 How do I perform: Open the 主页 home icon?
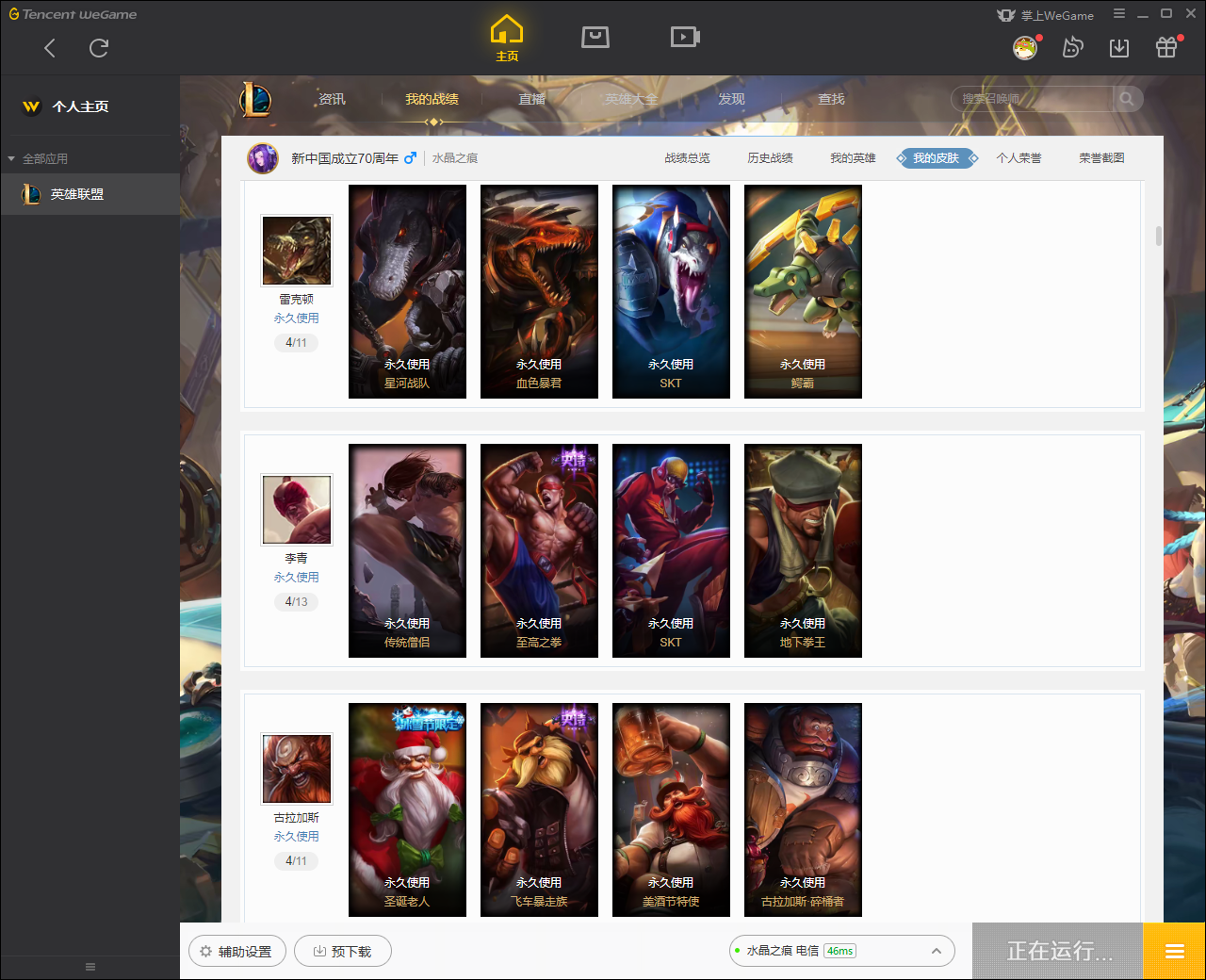507,39
